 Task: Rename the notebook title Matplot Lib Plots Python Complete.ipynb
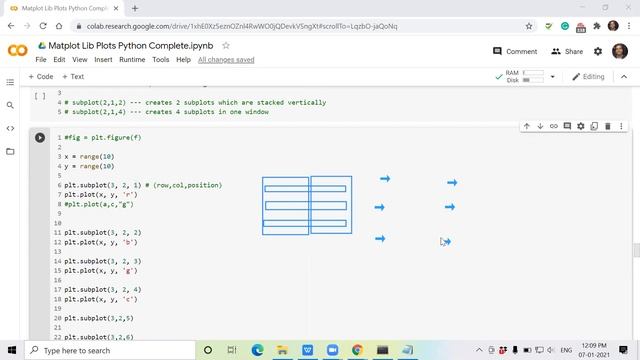tap(131, 45)
